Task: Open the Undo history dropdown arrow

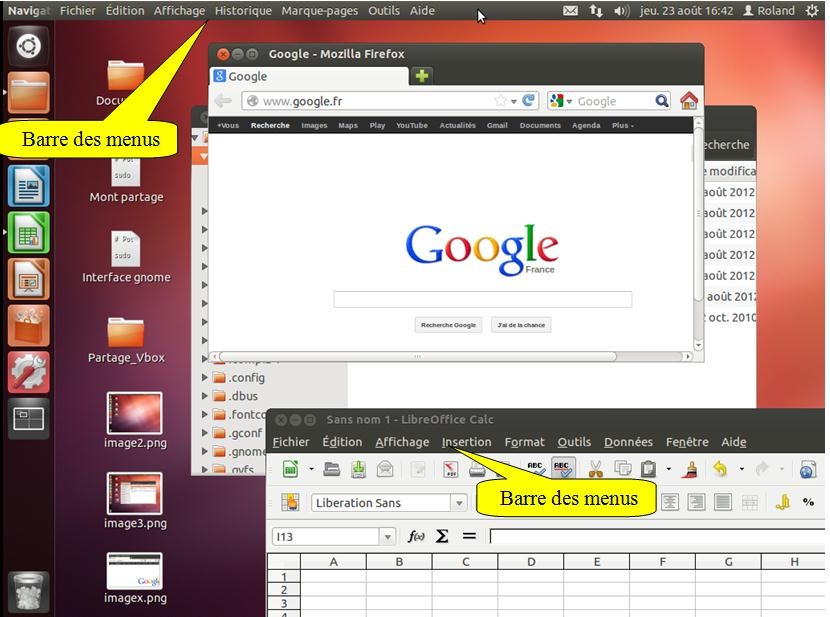Action: coord(742,469)
